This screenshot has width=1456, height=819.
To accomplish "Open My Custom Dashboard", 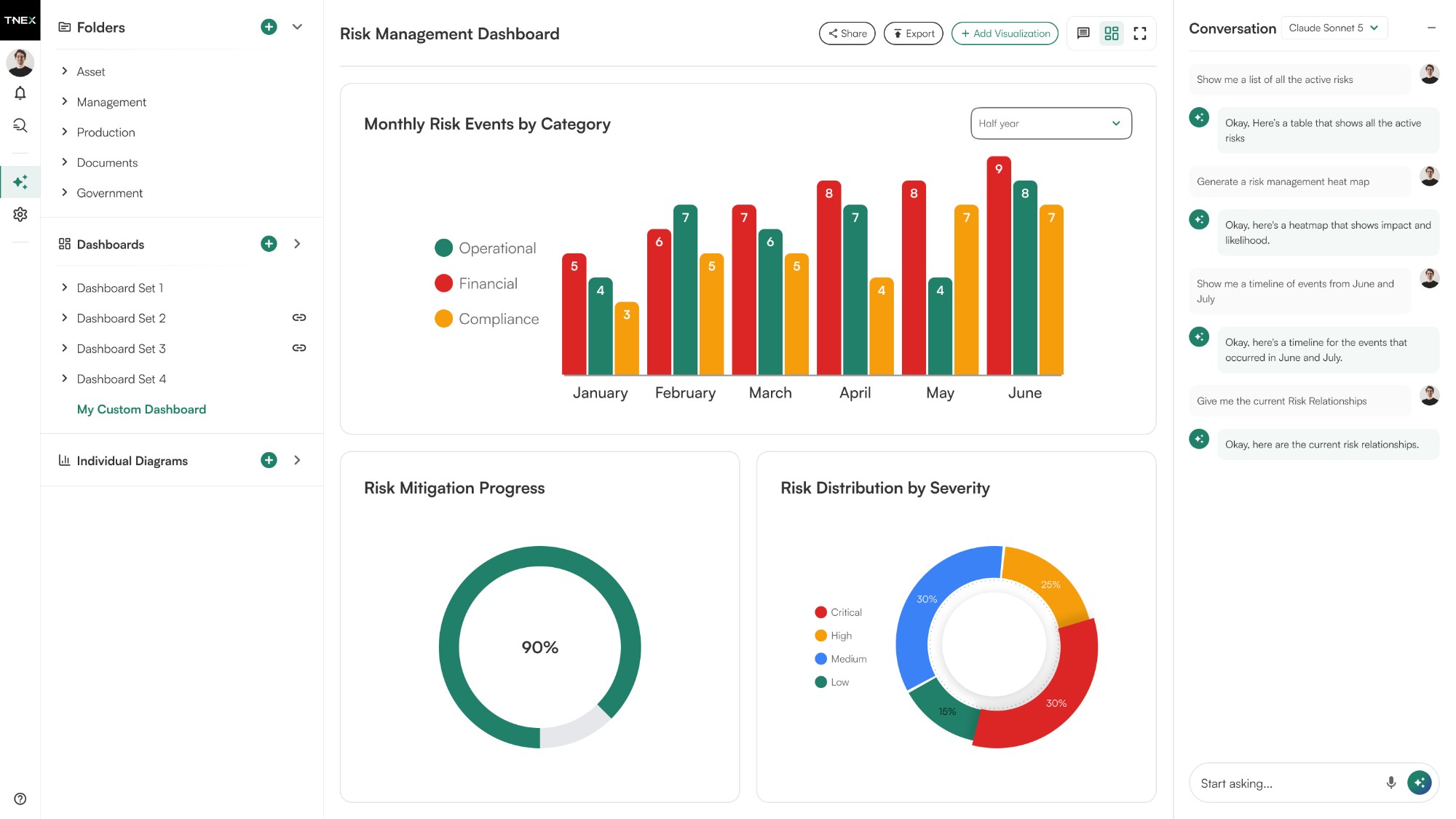I will tap(141, 409).
